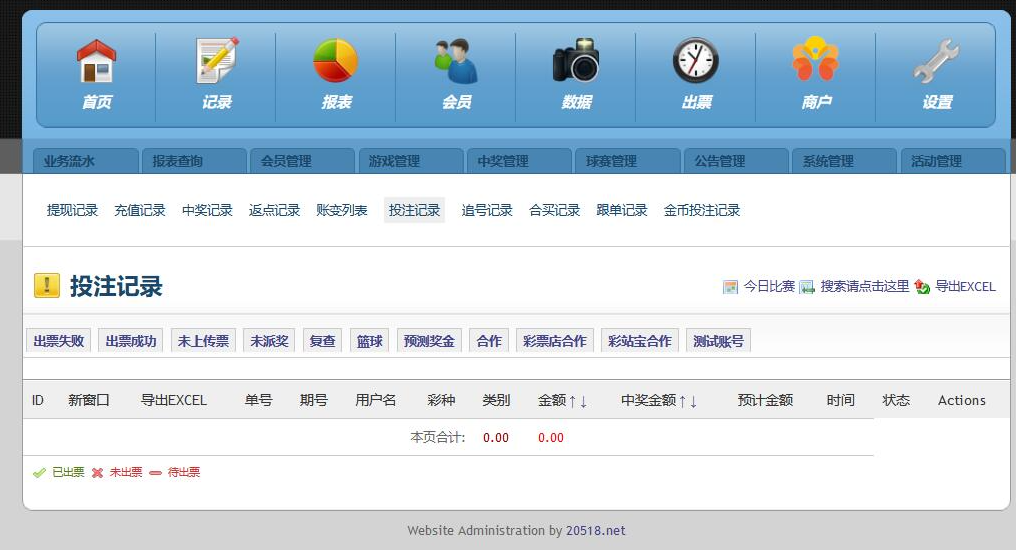Image resolution: width=1016 pixels, height=550 pixels.
Task: Open the 首页 home icon
Action: click(97, 61)
